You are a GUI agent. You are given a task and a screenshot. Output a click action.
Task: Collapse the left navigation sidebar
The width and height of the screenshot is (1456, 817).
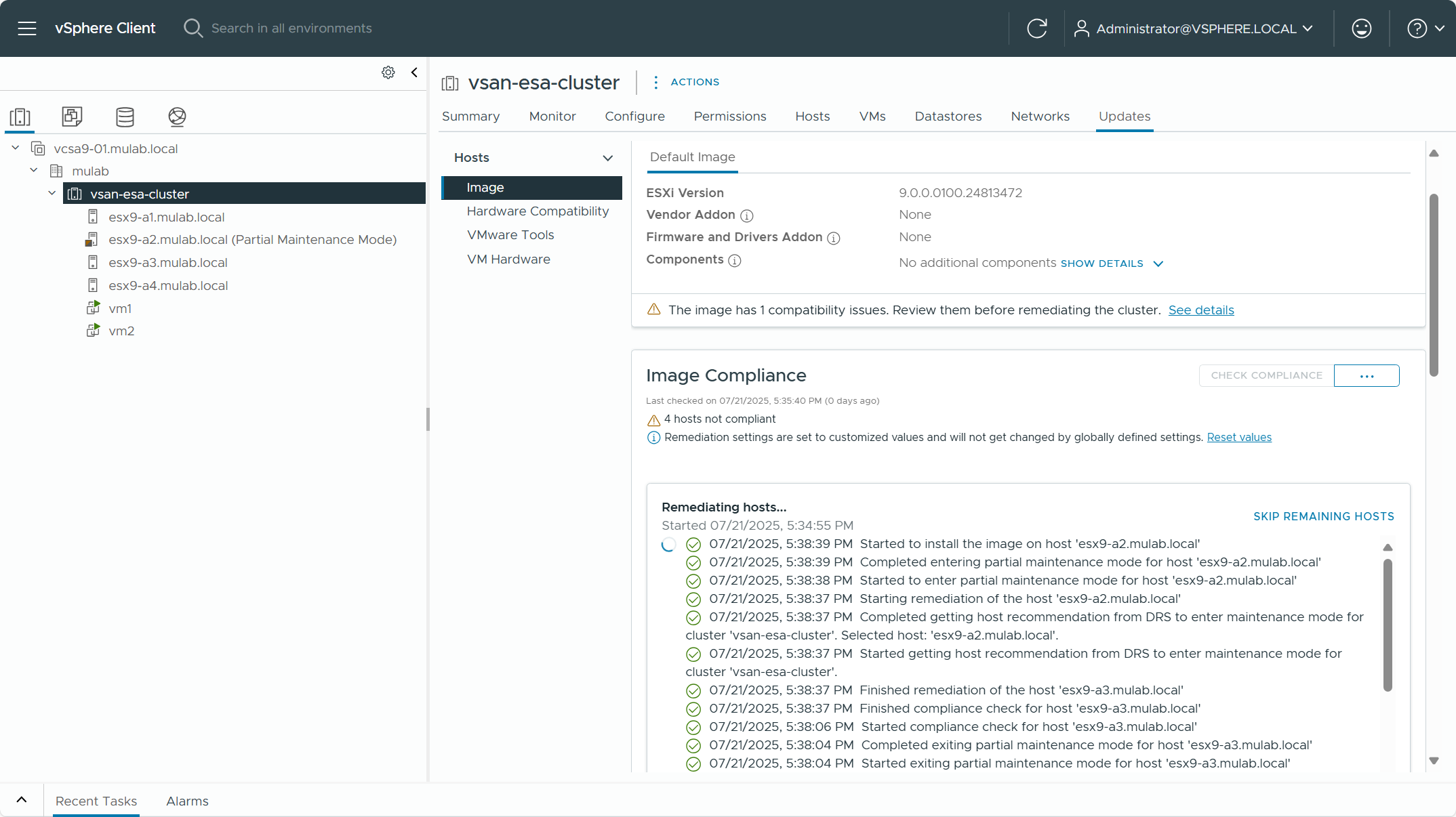click(414, 72)
